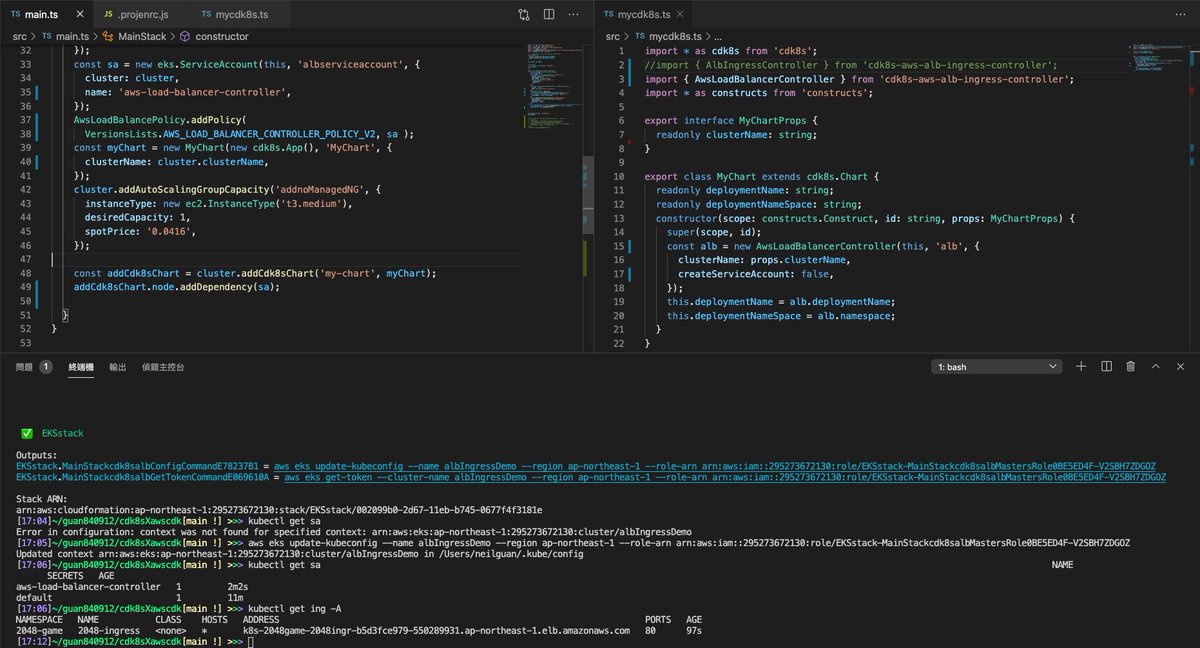Image resolution: width=1200 pixels, height=648 pixels.
Task: Close the terminal panel with the X icon
Action: 1181,367
